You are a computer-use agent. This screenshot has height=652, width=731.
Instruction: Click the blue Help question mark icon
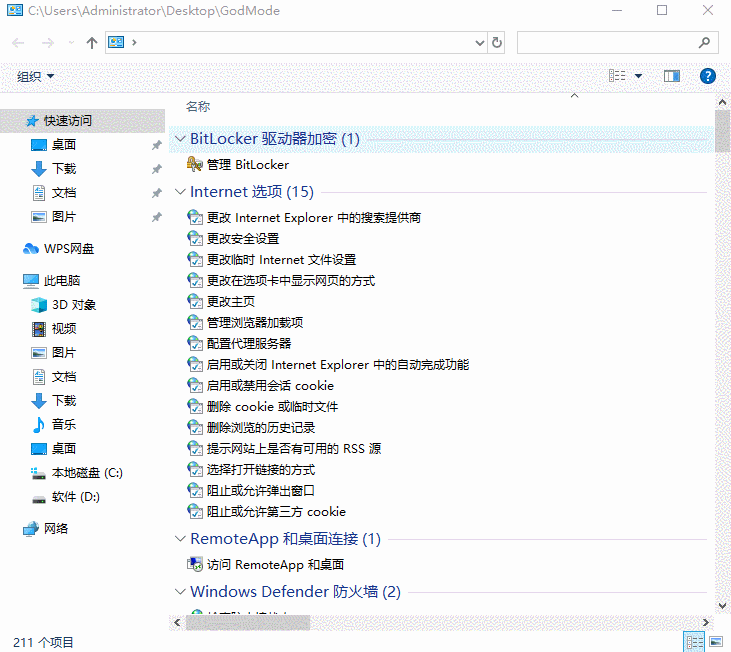[x=707, y=76]
